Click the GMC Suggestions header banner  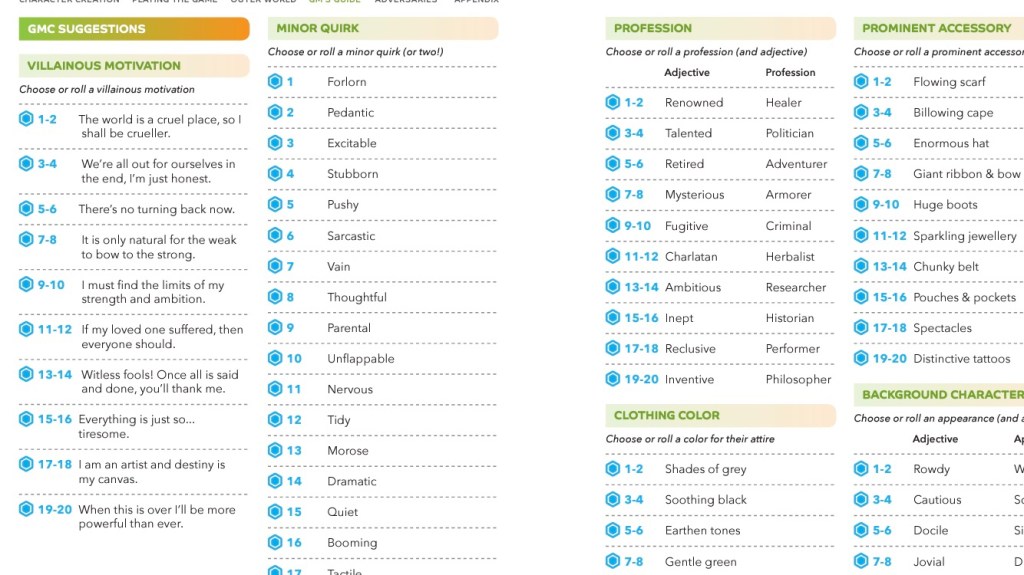pos(133,29)
